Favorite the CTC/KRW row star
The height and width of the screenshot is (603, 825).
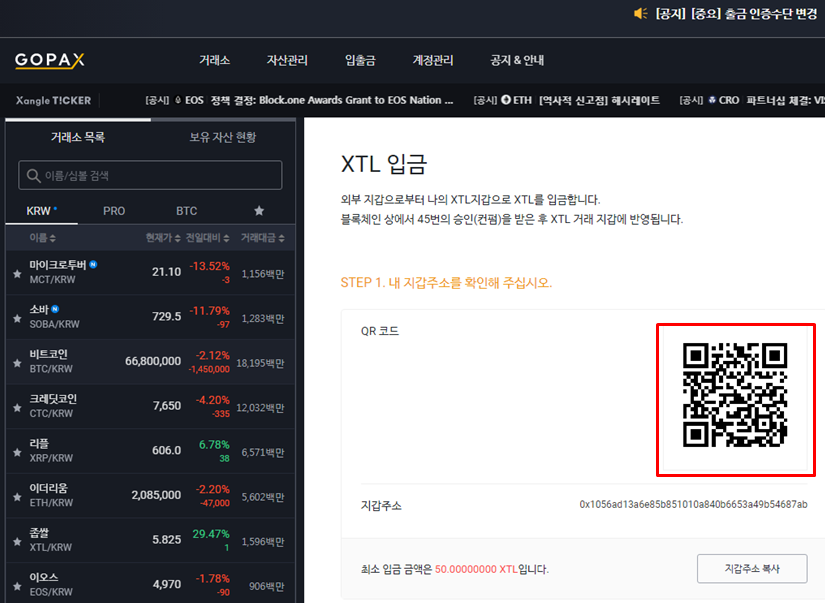[x=17, y=408]
